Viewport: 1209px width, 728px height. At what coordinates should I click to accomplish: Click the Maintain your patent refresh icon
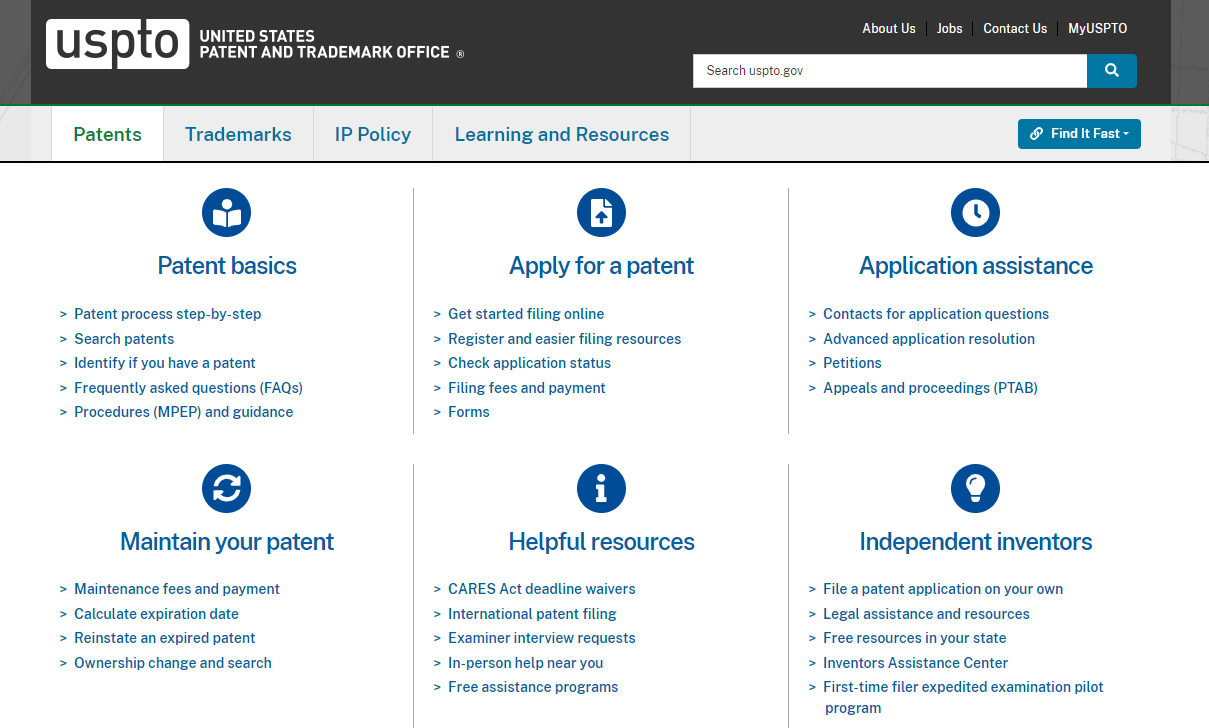(x=227, y=489)
